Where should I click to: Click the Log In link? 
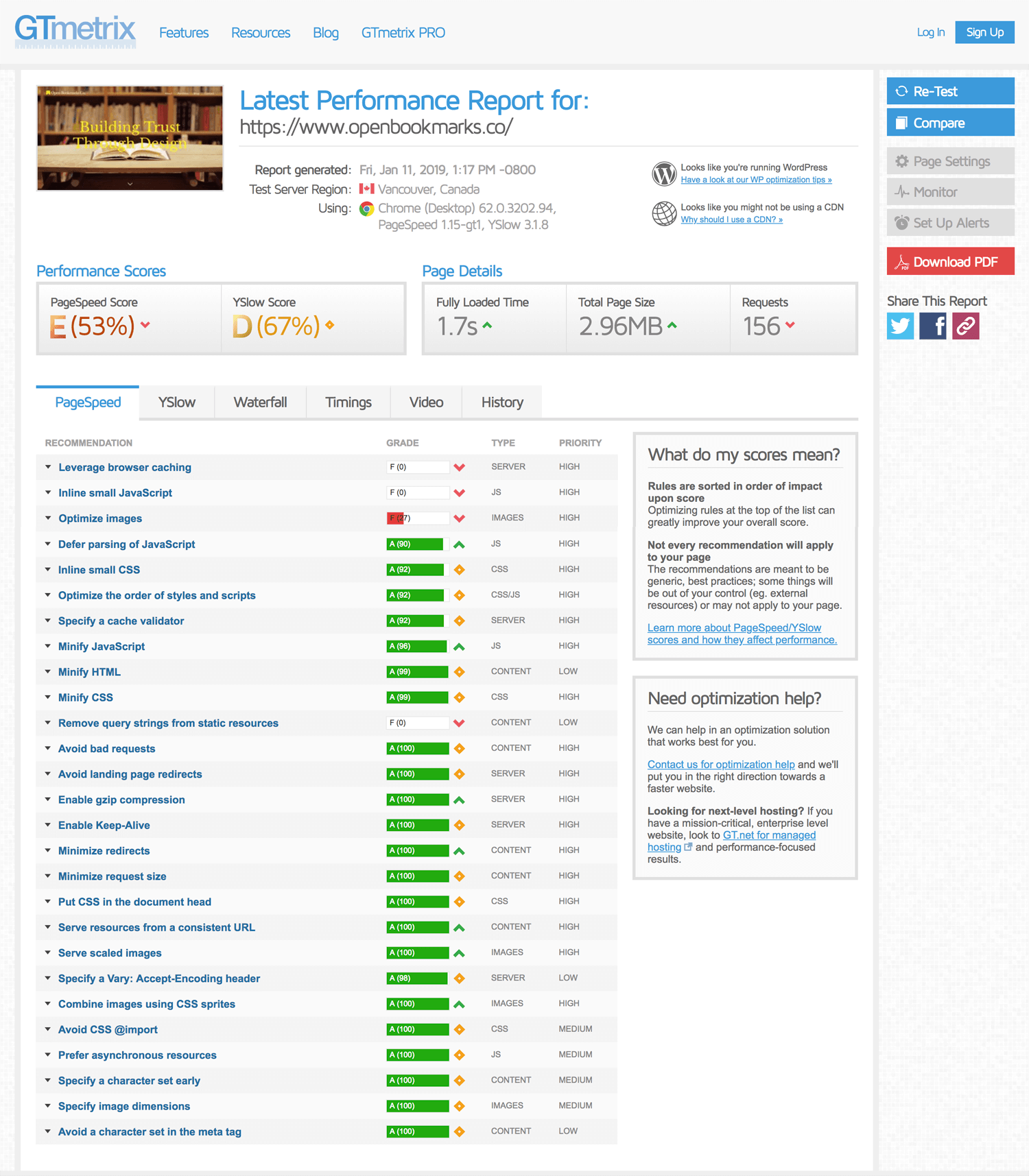pos(931,32)
